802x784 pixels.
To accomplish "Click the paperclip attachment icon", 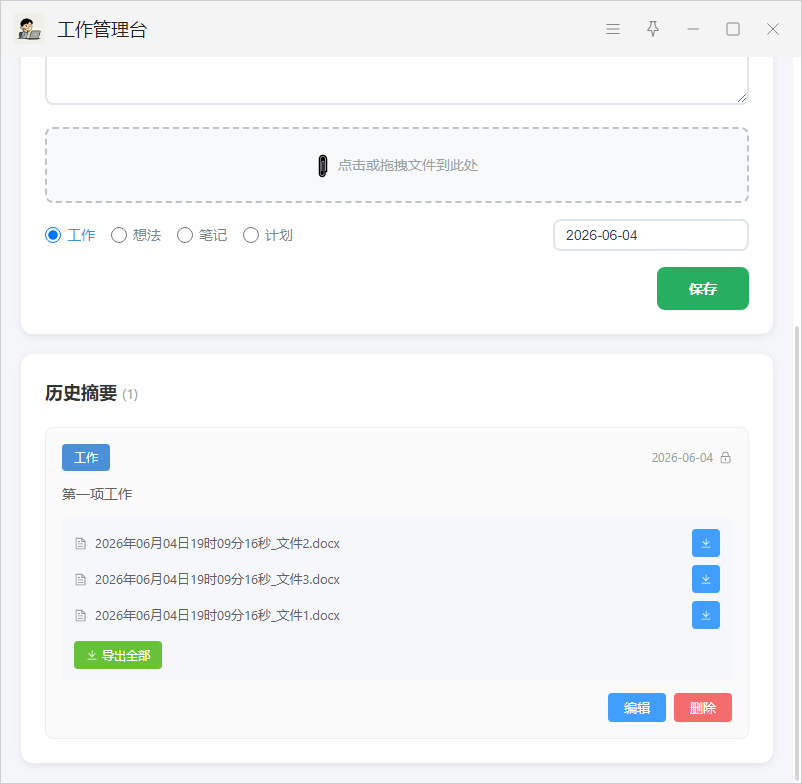I will (x=323, y=166).
